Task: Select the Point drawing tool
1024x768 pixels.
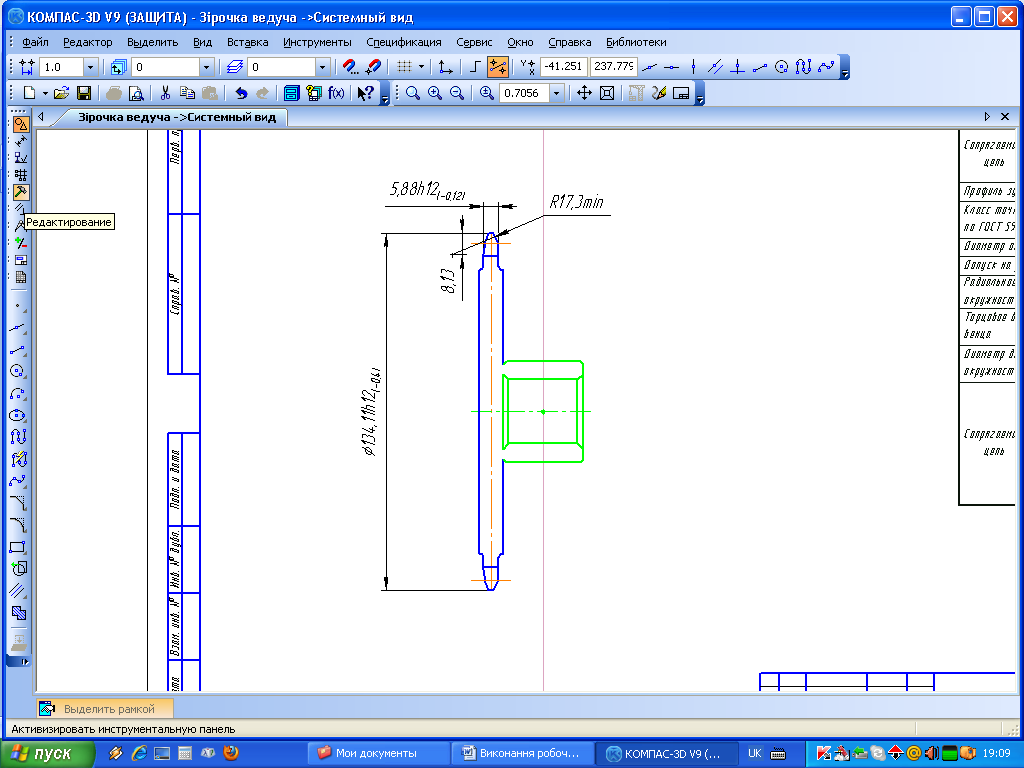Action: (18, 306)
